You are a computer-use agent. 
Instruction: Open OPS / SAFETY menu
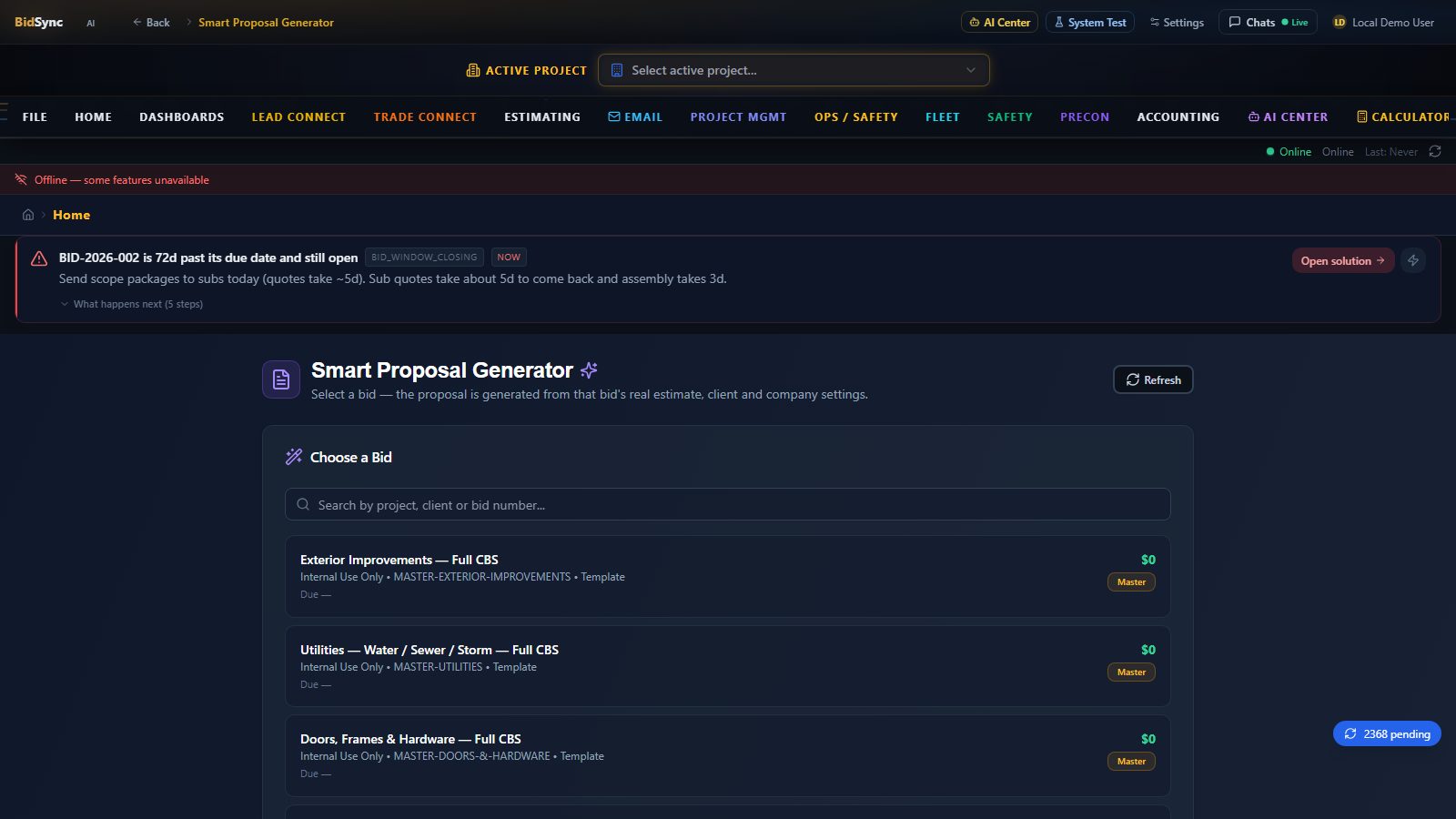855,116
